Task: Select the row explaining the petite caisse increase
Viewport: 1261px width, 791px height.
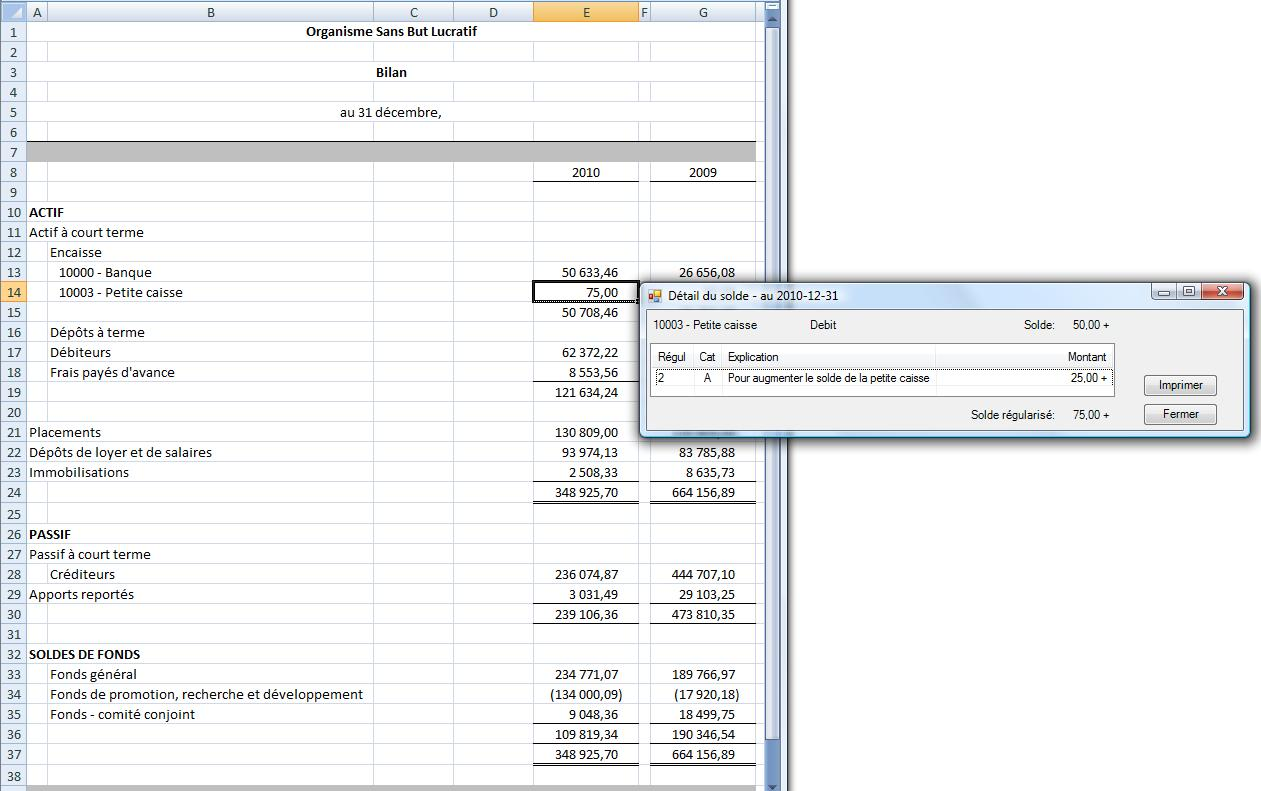Action: point(829,378)
